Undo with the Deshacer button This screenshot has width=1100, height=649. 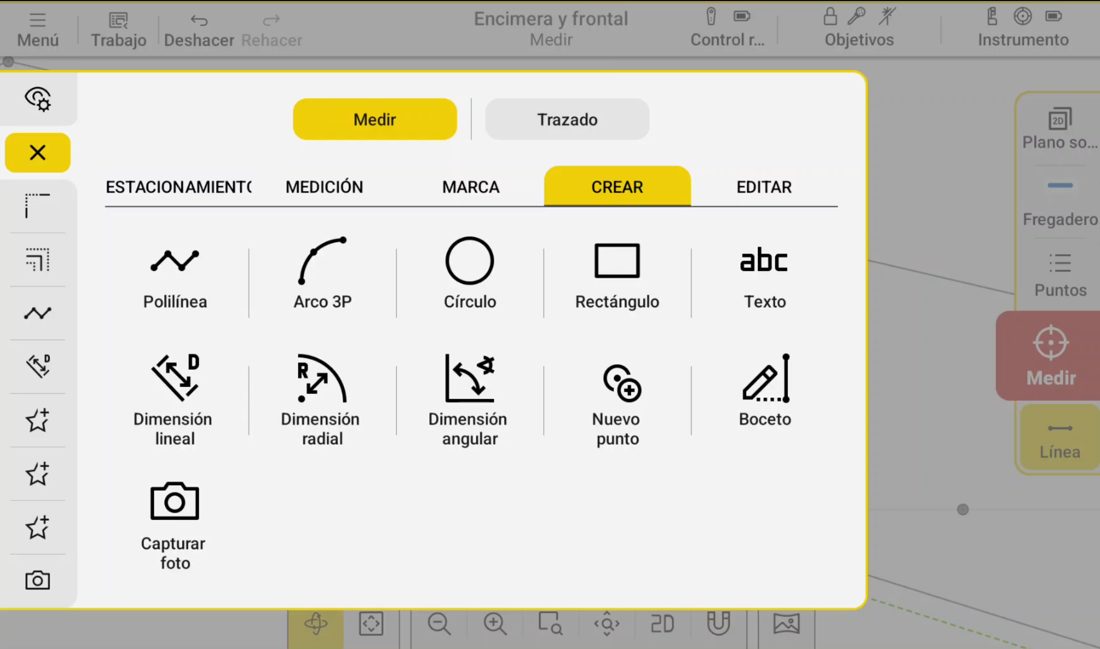click(x=199, y=29)
